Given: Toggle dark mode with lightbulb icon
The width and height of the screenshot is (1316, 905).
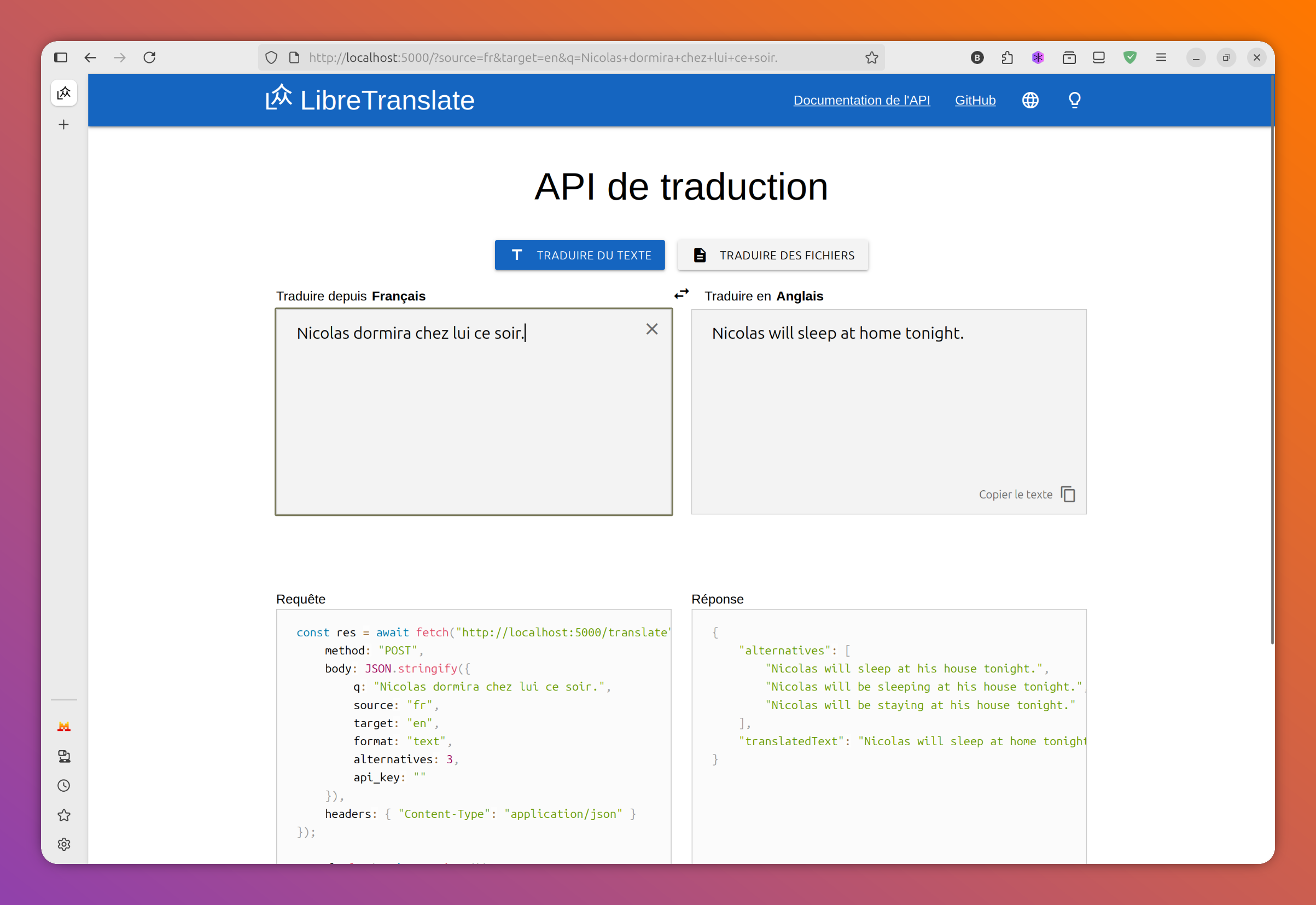Looking at the screenshot, I should click(x=1074, y=100).
